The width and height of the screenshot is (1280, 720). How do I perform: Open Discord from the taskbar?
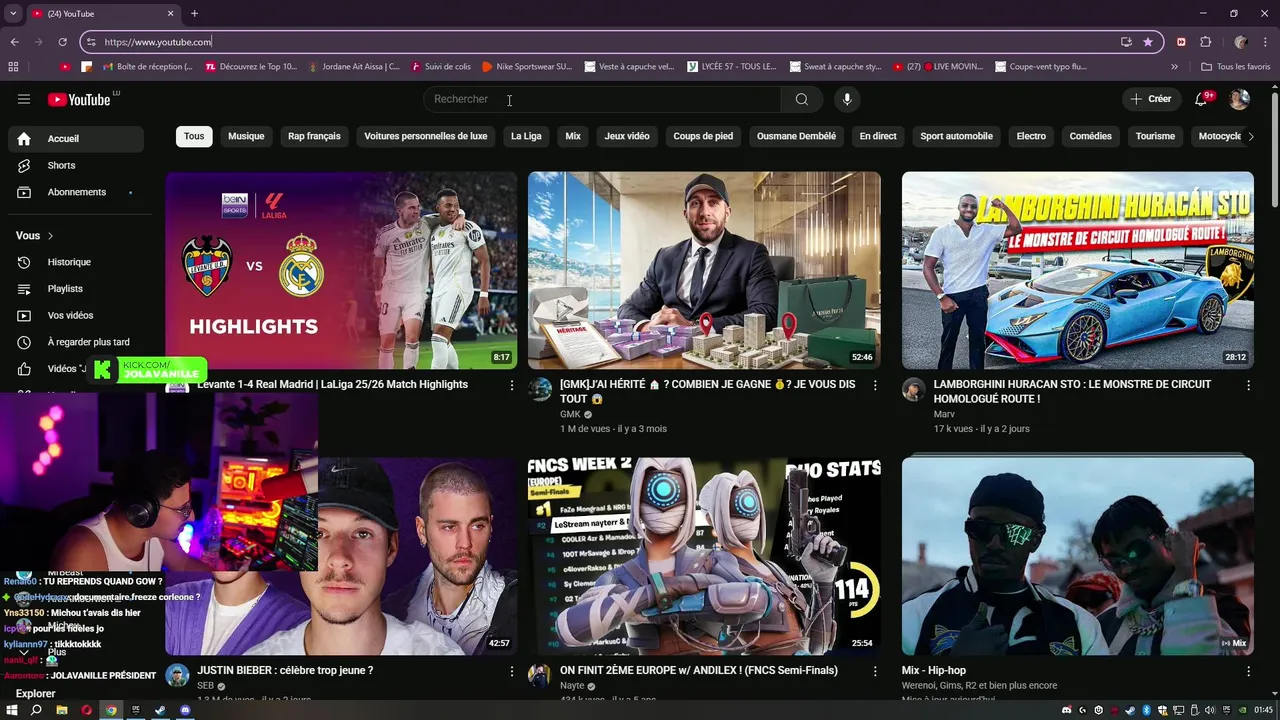click(x=185, y=710)
